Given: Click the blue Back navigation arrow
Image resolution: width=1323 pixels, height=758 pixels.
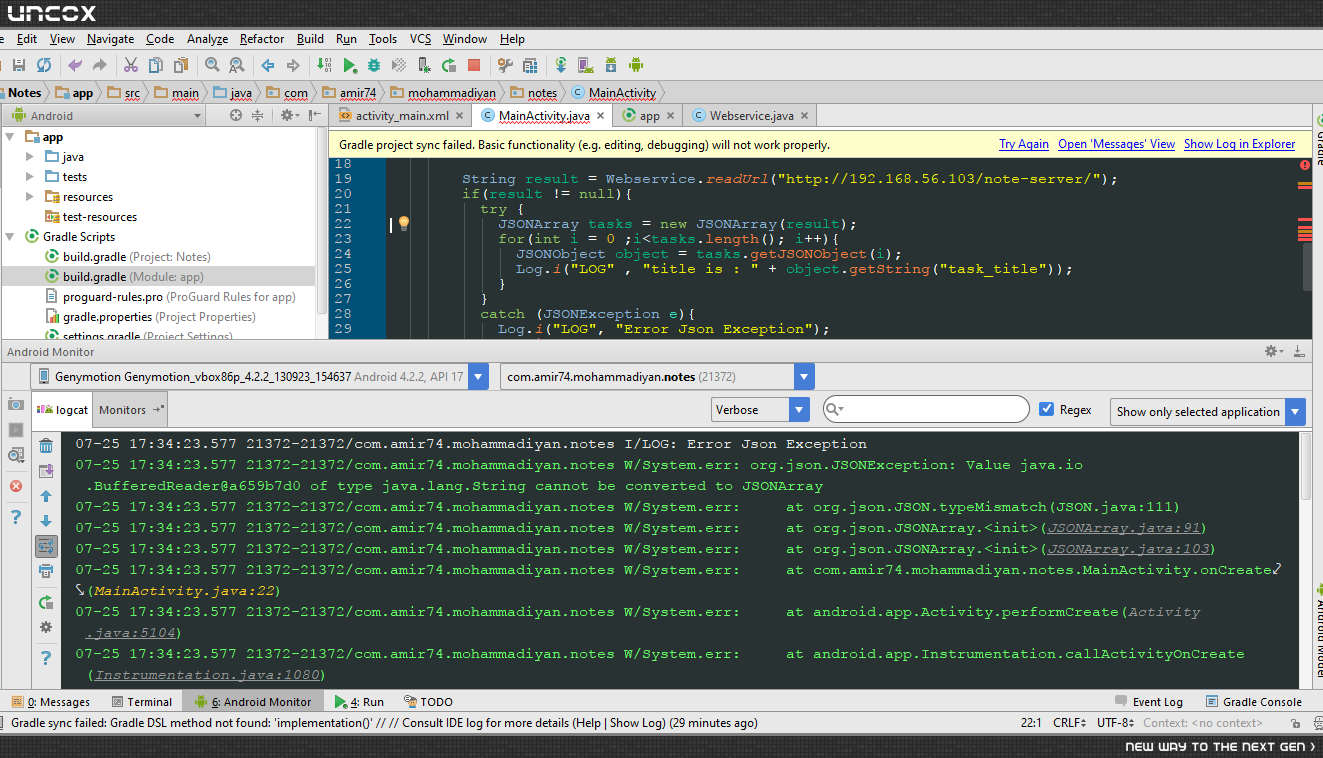Looking at the screenshot, I should (268, 65).
